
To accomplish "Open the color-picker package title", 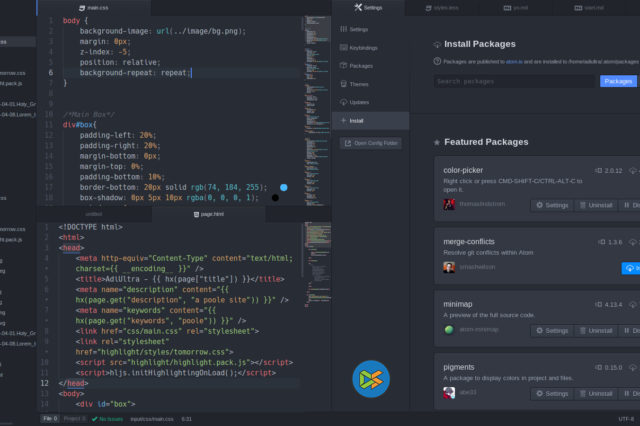I will (463, 170).
